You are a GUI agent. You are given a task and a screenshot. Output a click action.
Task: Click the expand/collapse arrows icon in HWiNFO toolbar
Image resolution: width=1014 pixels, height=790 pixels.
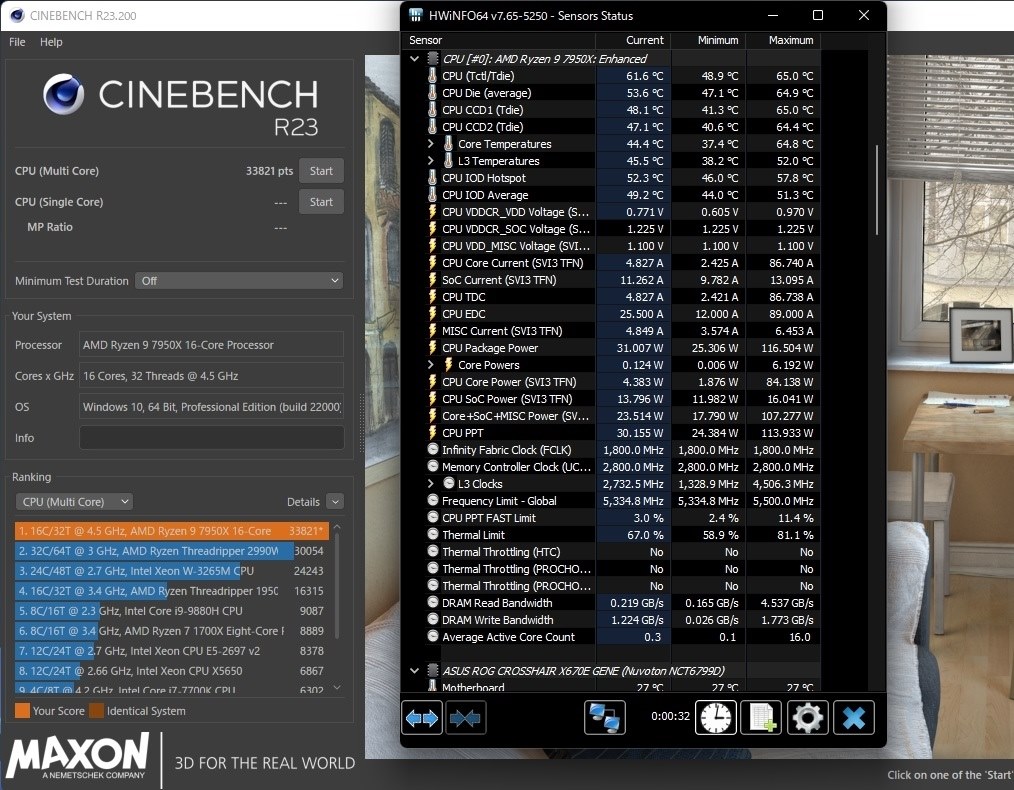tap(422, 718)
